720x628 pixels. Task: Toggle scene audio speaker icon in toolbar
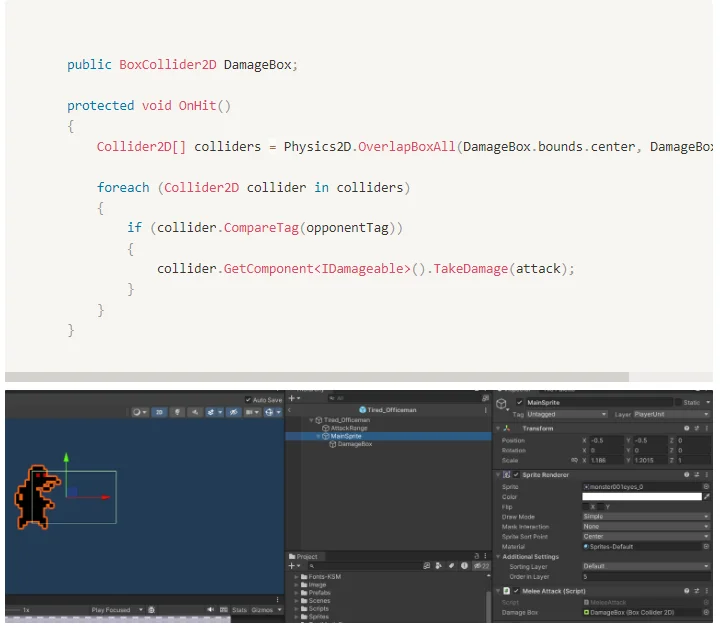click(x=195, y=411)
